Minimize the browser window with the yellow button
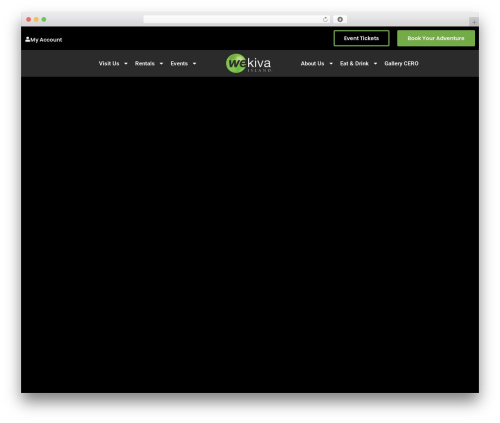The height and width of the screenshot is (423, 500). pyautogui.click(x=36, y=19)
